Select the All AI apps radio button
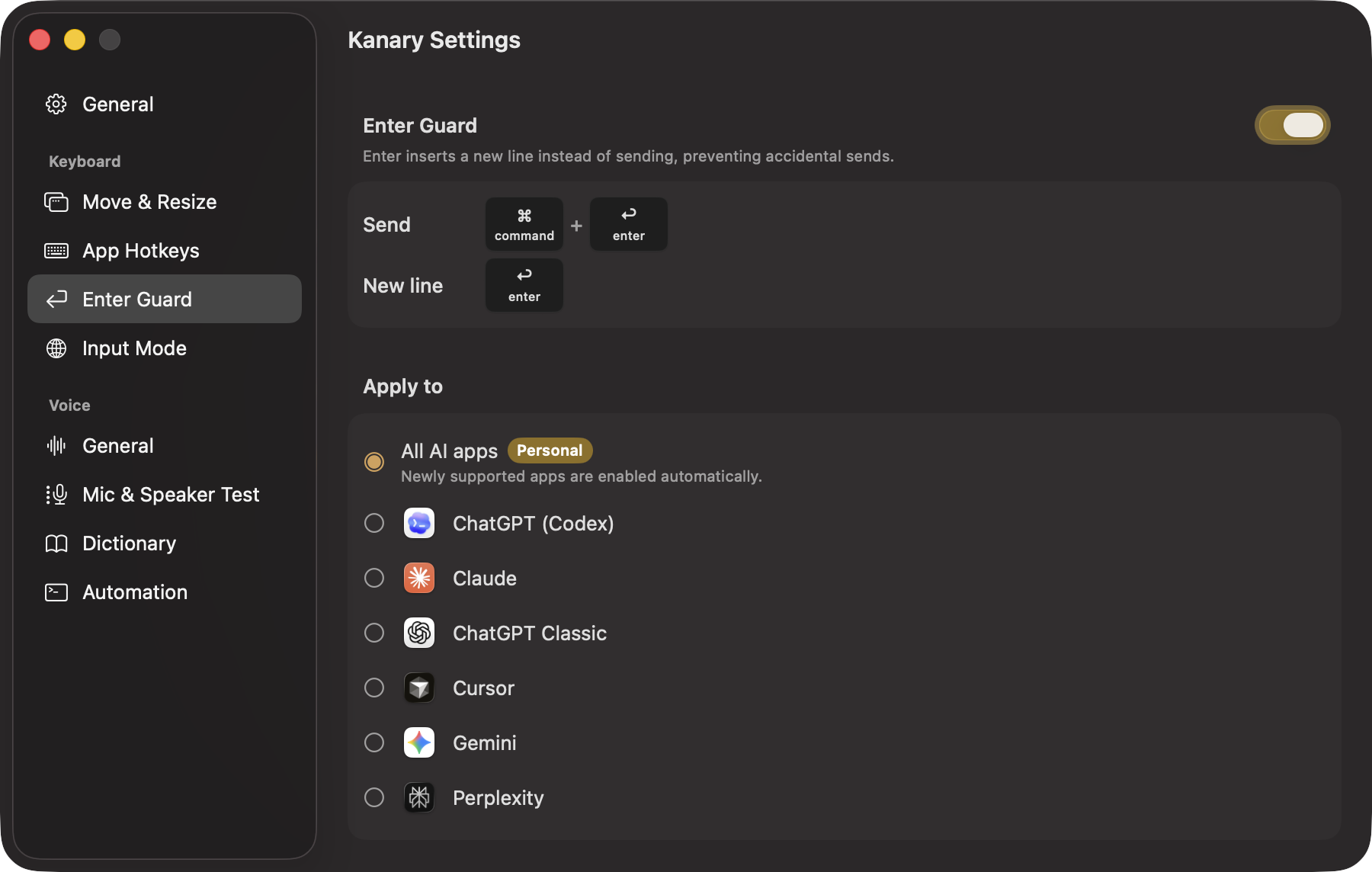Screen dimensions: 1372x872 click(x=374, y=462)
